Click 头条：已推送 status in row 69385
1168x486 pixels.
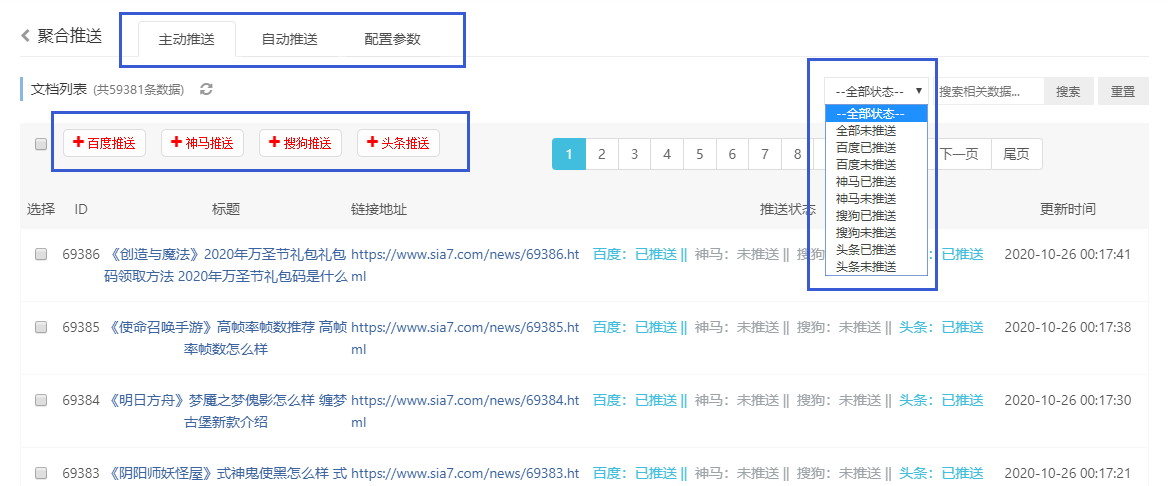942,326
